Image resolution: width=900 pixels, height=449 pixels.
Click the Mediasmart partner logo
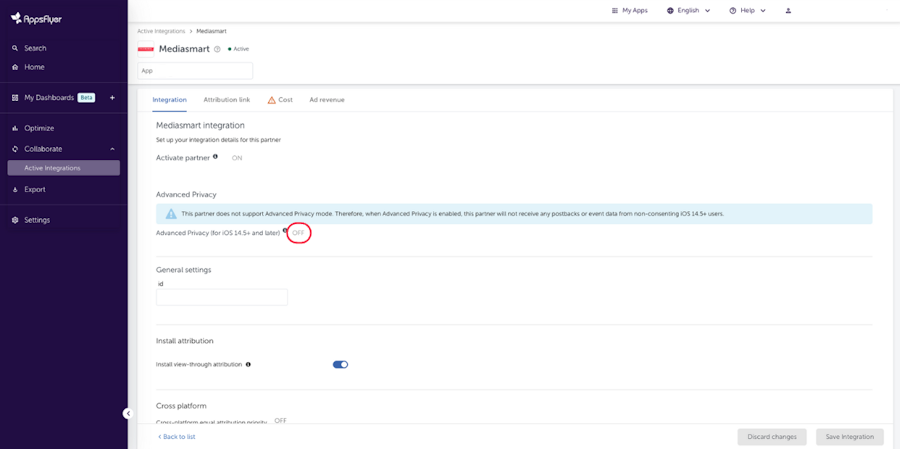point(146,49)
